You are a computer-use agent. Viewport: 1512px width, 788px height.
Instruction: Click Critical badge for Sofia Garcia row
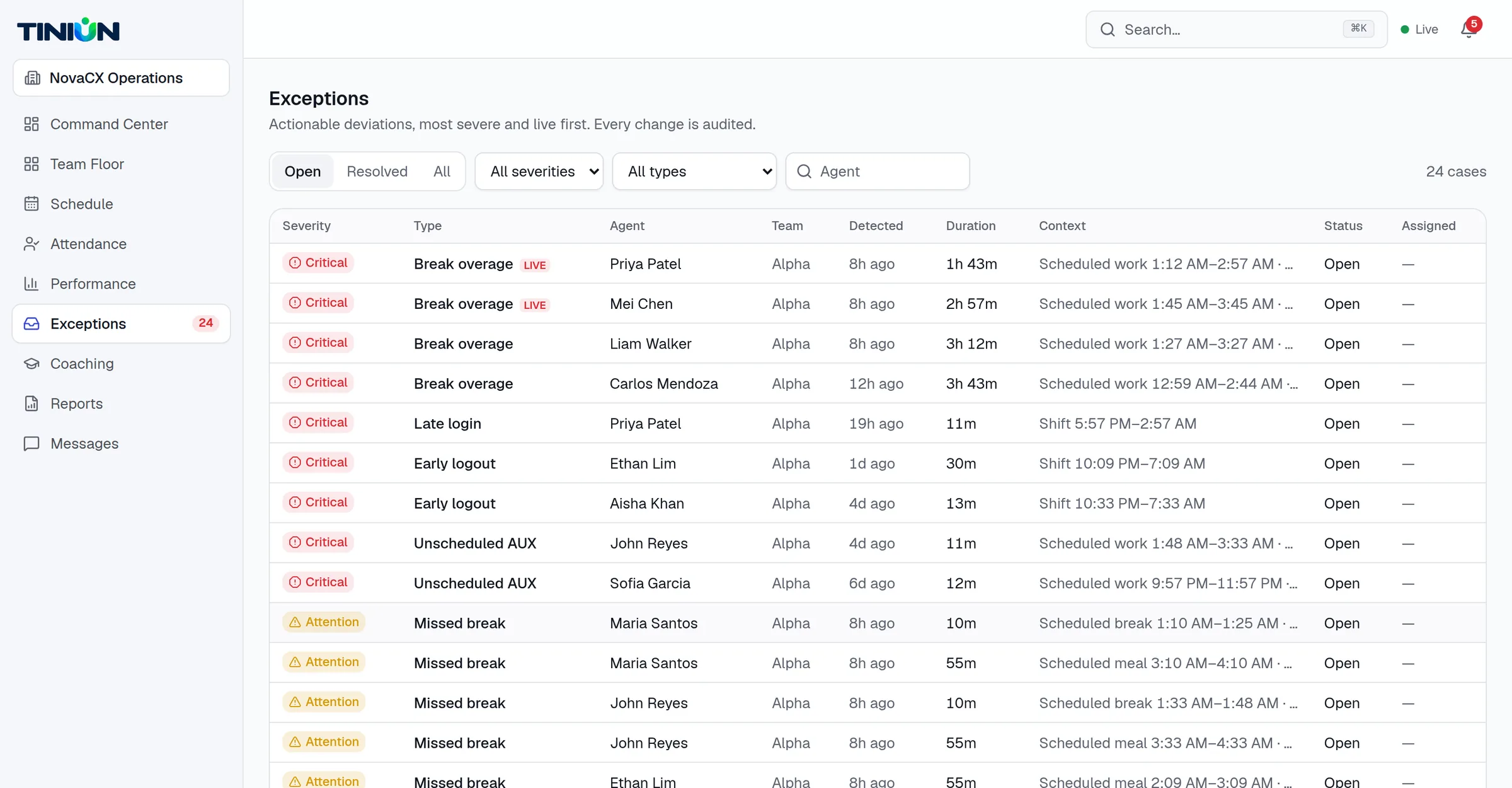pos(318,582)
